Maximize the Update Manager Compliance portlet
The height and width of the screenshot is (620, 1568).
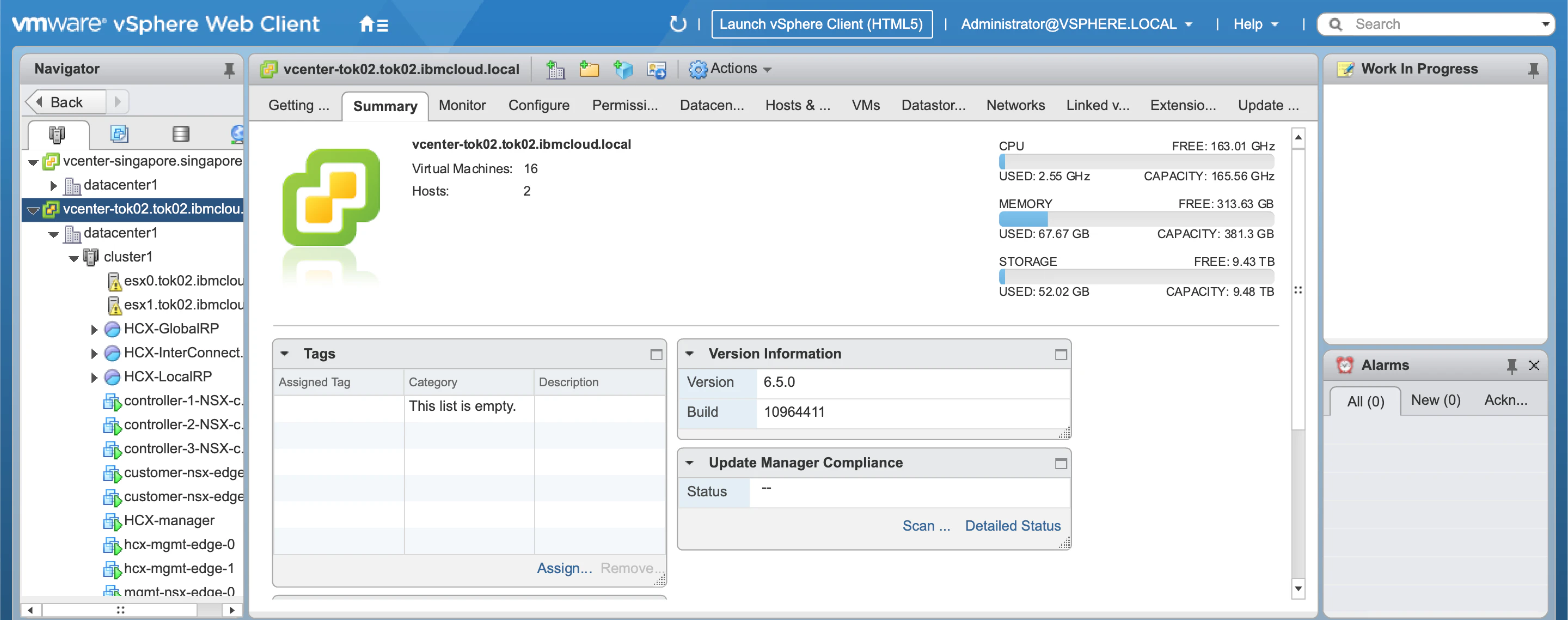coord(1061,464)
